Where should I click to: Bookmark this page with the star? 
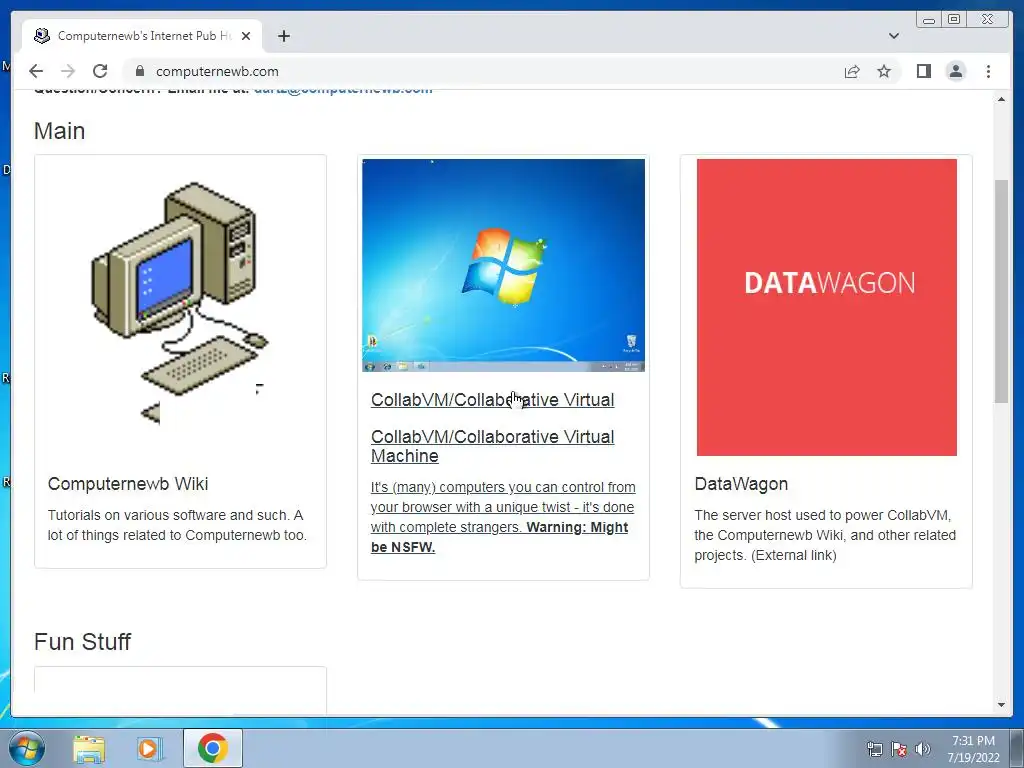coord(884,71)
